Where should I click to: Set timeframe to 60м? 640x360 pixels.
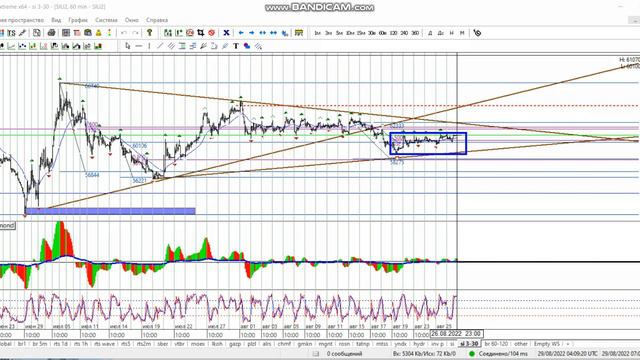pyautogui.click(x=382, y=33)
